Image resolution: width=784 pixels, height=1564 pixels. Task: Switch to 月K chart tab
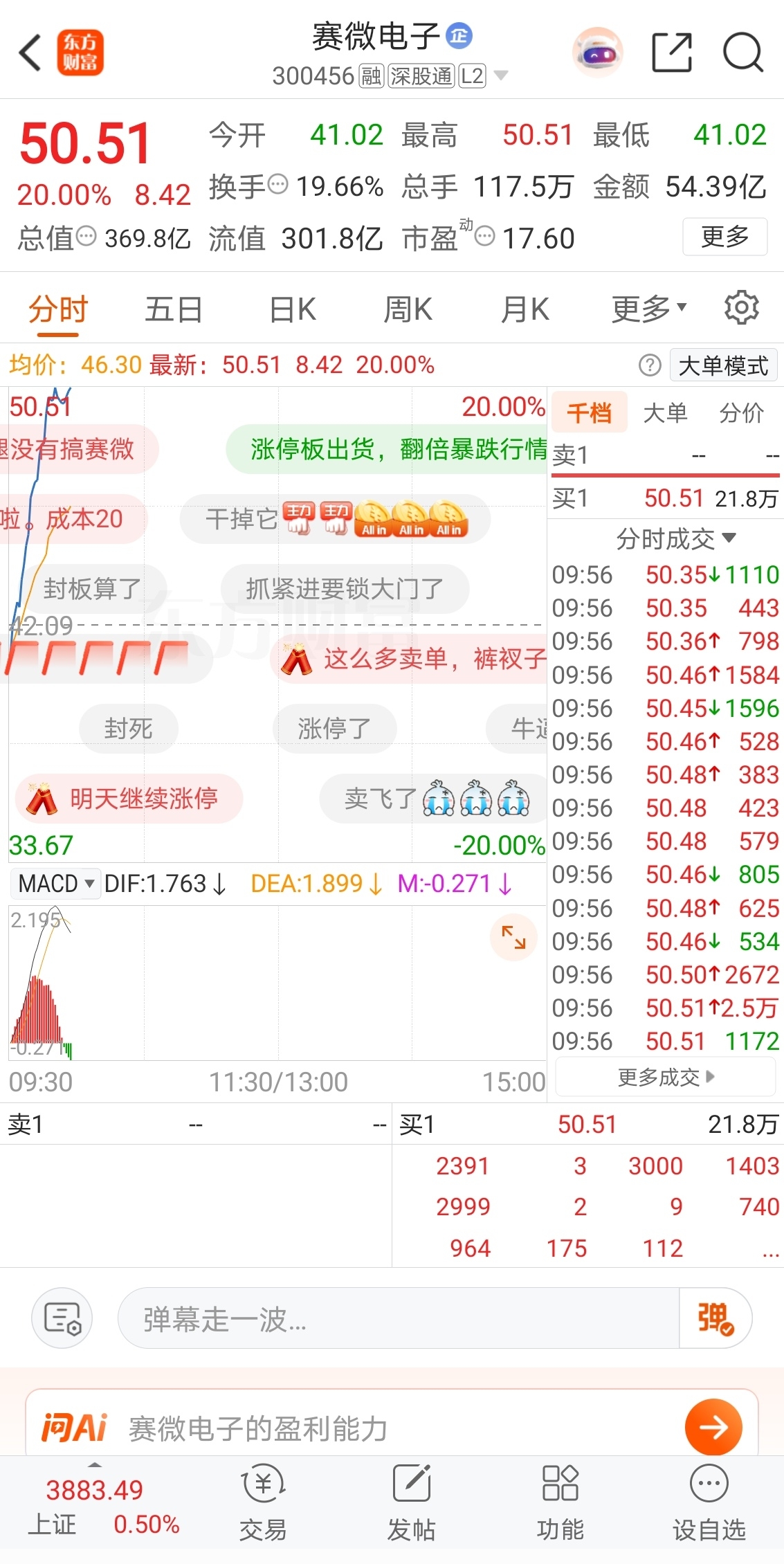pos(525,309)
